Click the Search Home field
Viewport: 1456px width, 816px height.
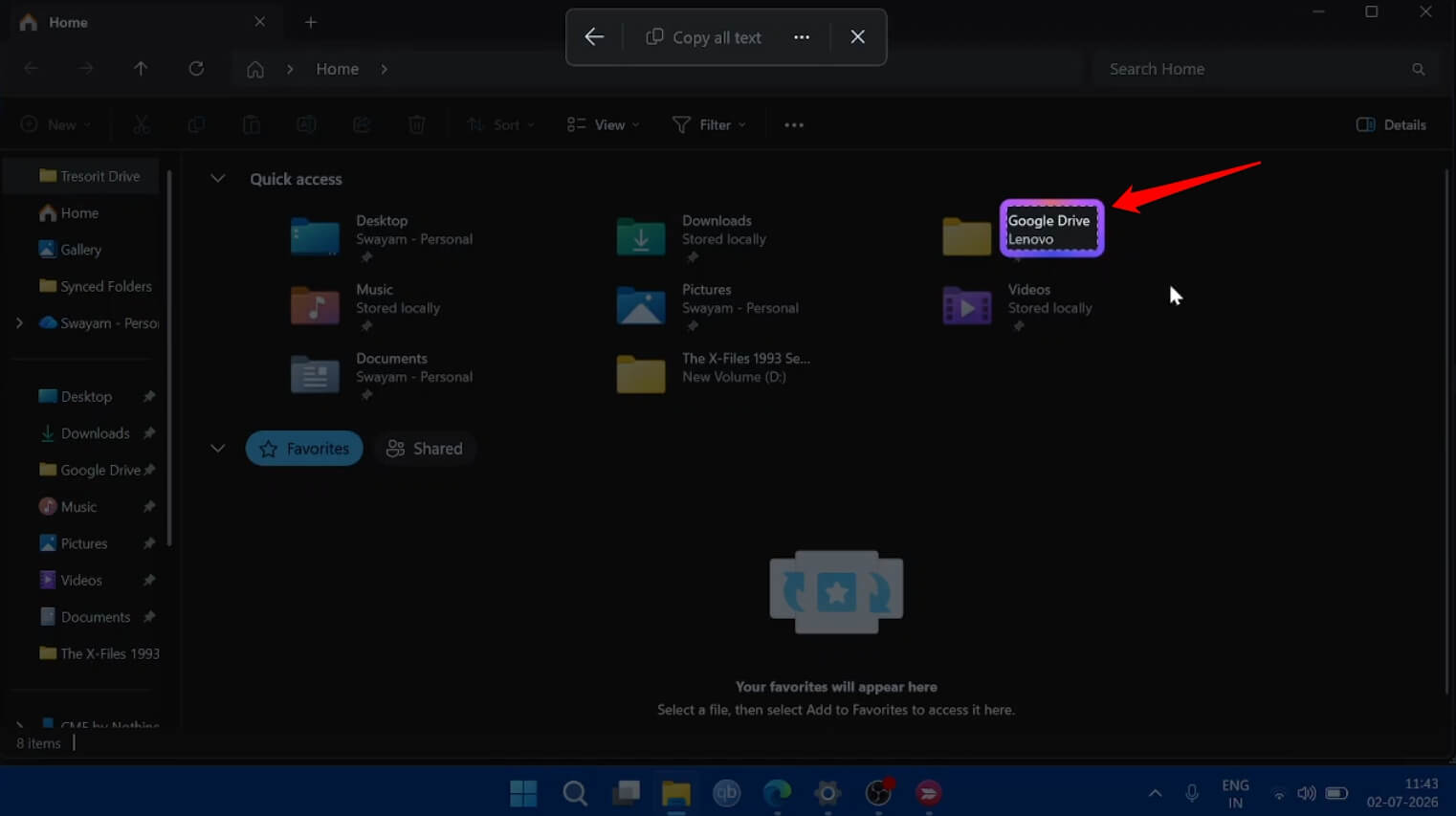[x=1265, y=69]
